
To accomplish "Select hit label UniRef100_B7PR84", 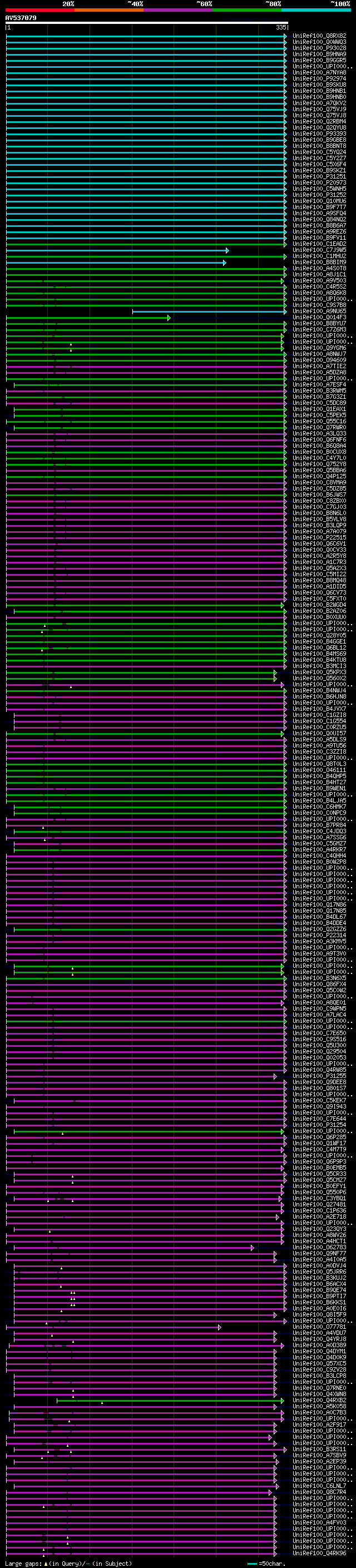I will pyautogui.click(x=319, y=825).
